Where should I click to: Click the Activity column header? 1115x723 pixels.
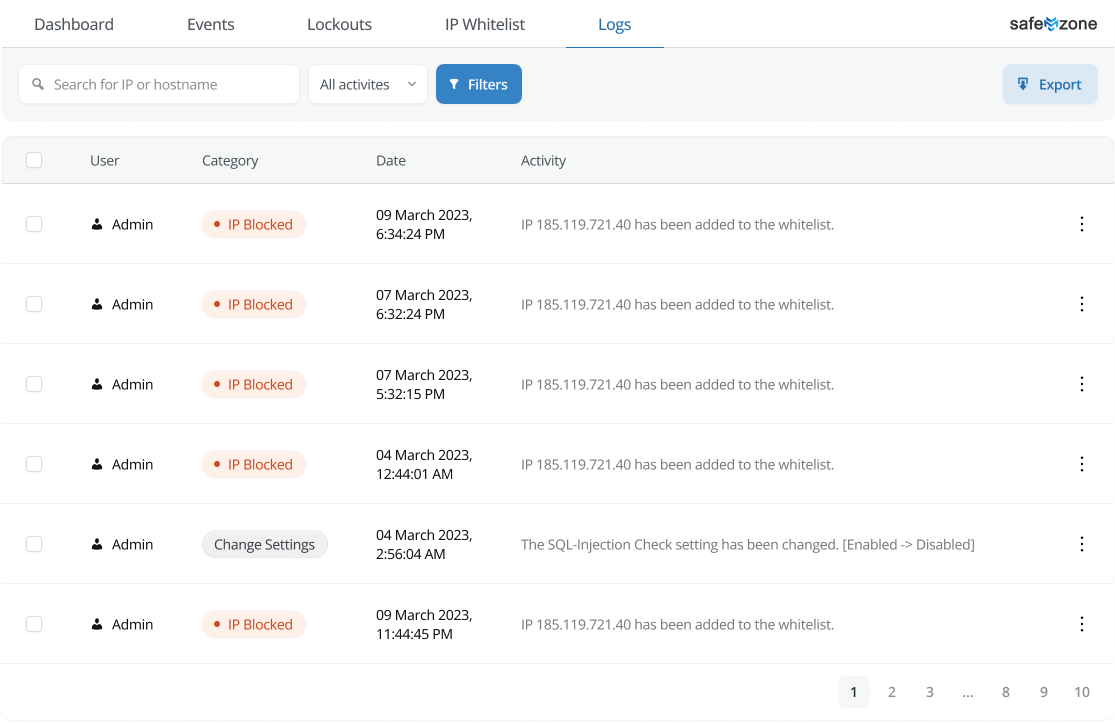(543, 160)
